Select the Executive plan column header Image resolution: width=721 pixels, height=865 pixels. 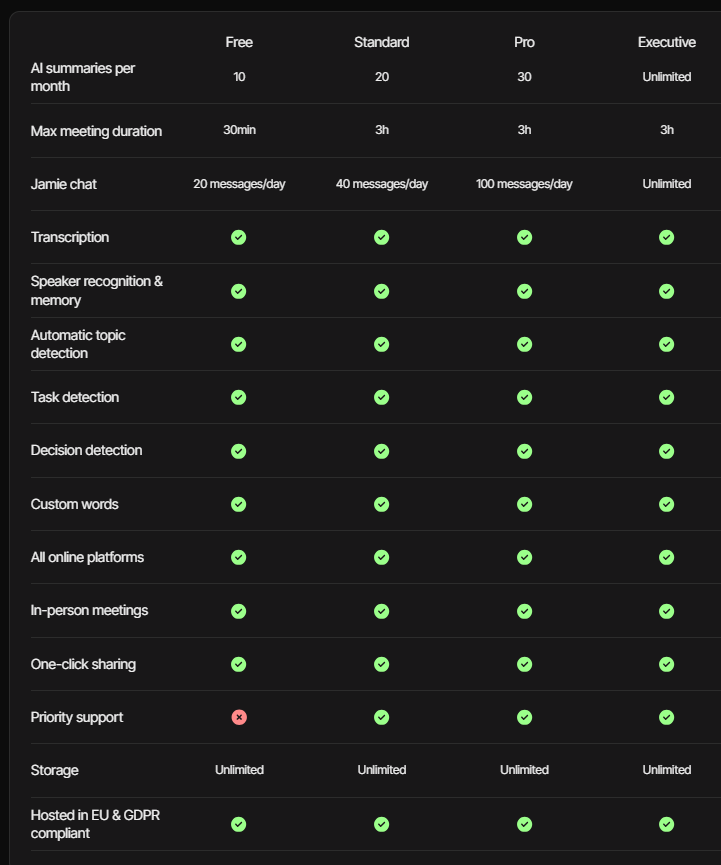click(x=666, y=42)
